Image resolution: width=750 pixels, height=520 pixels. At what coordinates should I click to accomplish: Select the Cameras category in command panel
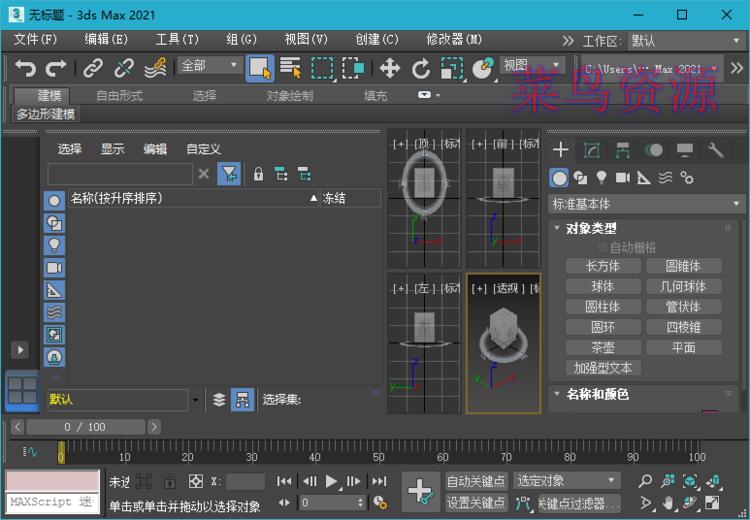[x=622, y=178]
